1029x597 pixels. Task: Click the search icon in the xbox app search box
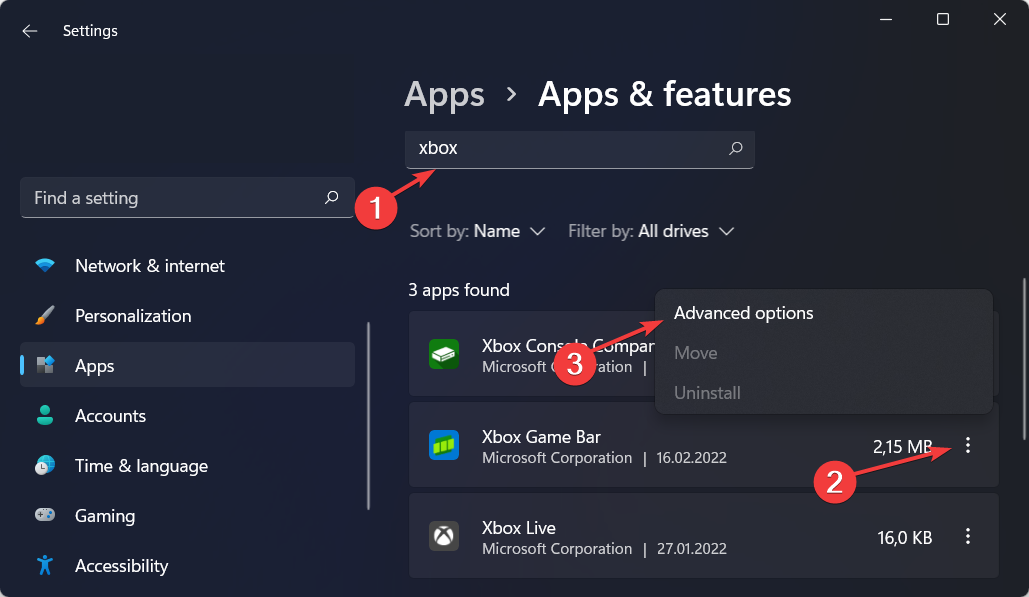pyautogui.click(x=736, y=148)
